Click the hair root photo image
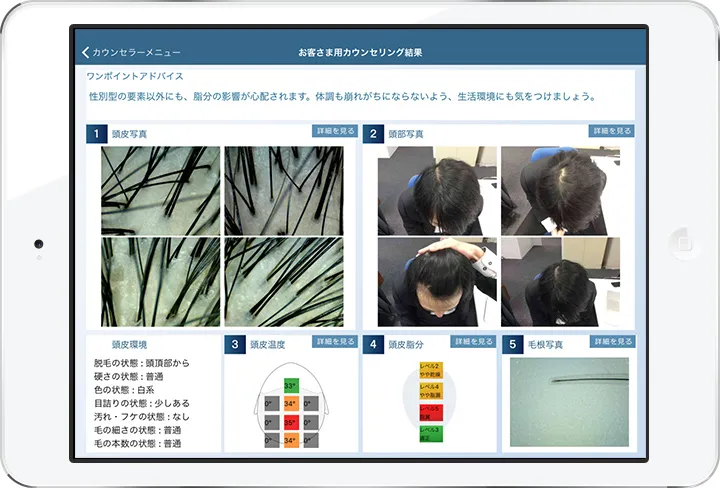Viewport: 720px width, 488px height. point(569,396)
